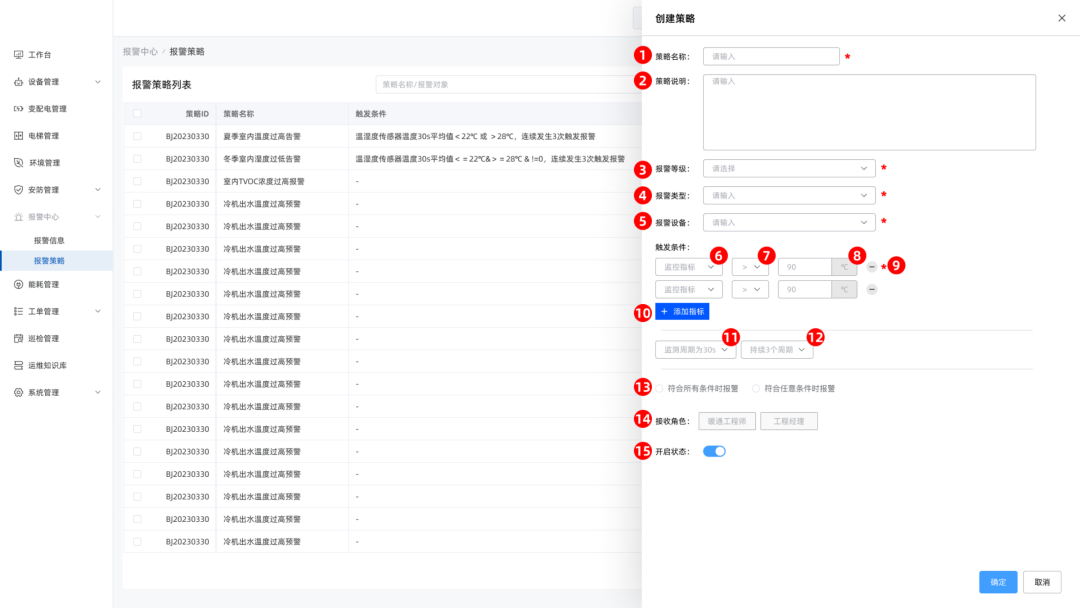Click the 运维知识库 knowledge base icon
Image resolution: width=1080 pixels, height=608 pixels.
click(16, 364)
